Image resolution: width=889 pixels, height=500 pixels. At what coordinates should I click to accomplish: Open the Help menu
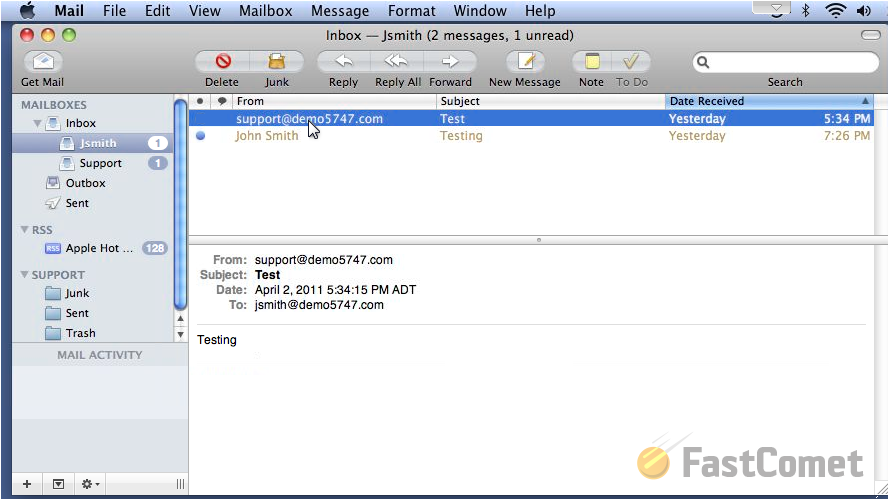540,11
